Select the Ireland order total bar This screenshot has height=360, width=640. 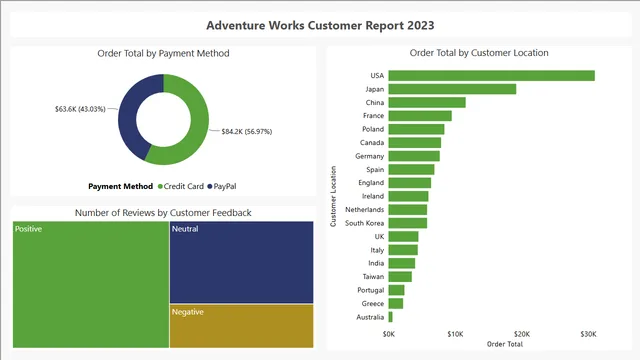coord(408,196)
